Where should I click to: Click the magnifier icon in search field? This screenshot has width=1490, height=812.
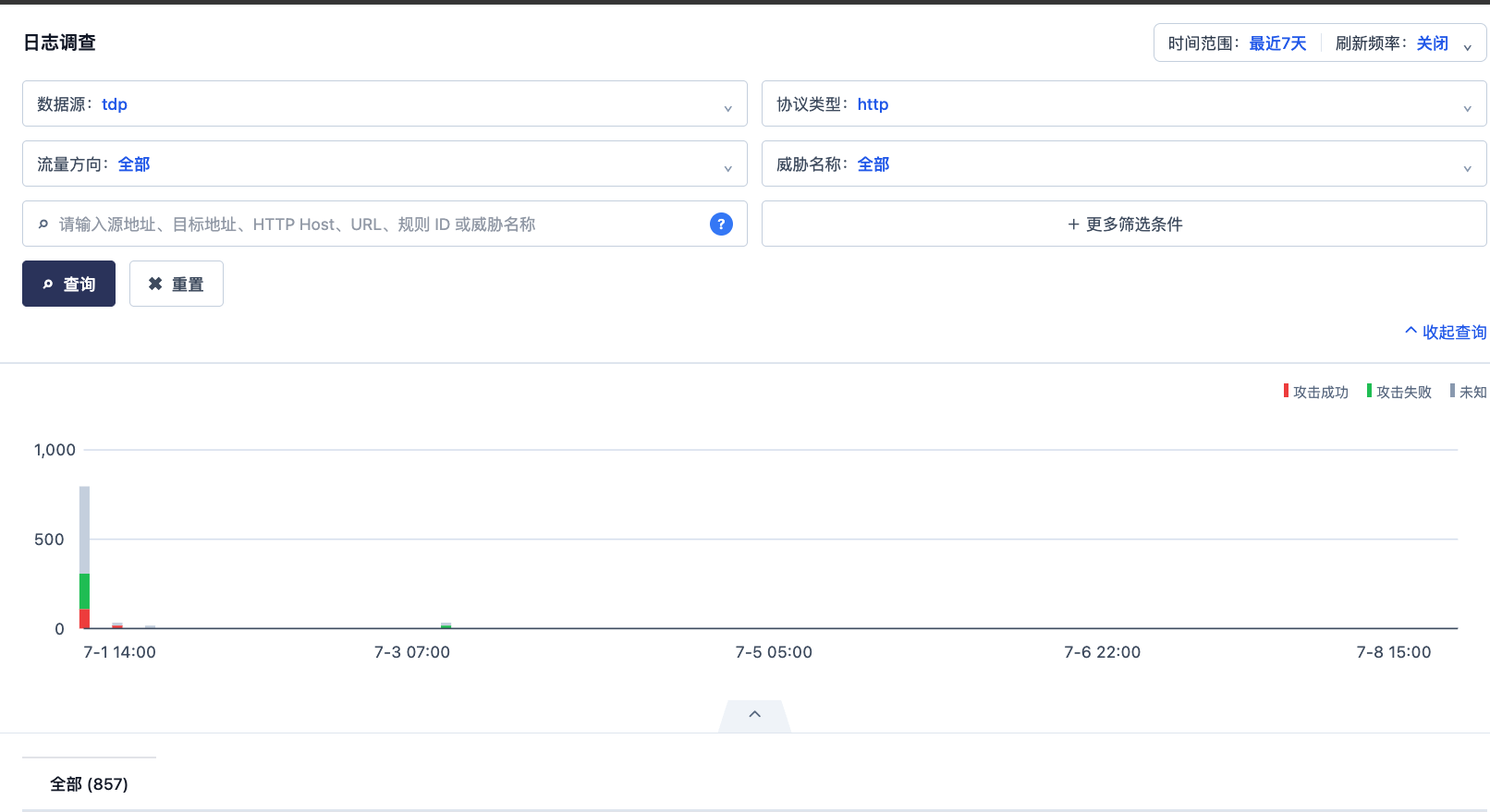43,224
